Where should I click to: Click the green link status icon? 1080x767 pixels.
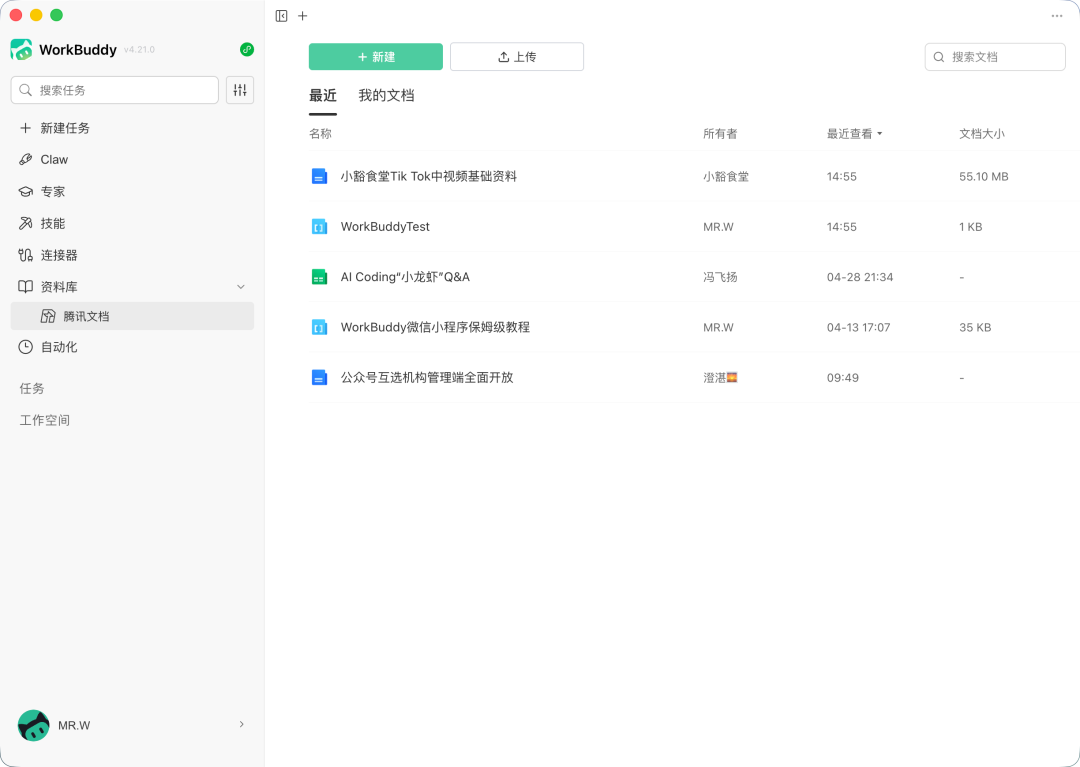247,50
